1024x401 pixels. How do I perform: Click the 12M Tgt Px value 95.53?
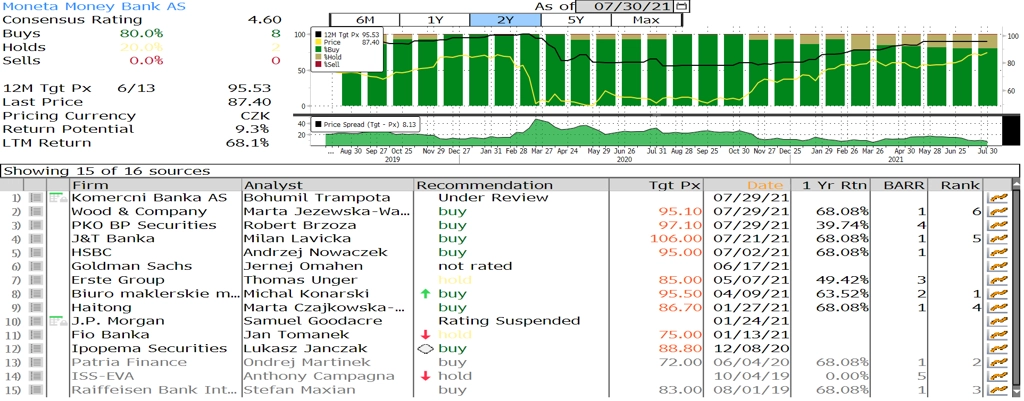click(249, 89)
